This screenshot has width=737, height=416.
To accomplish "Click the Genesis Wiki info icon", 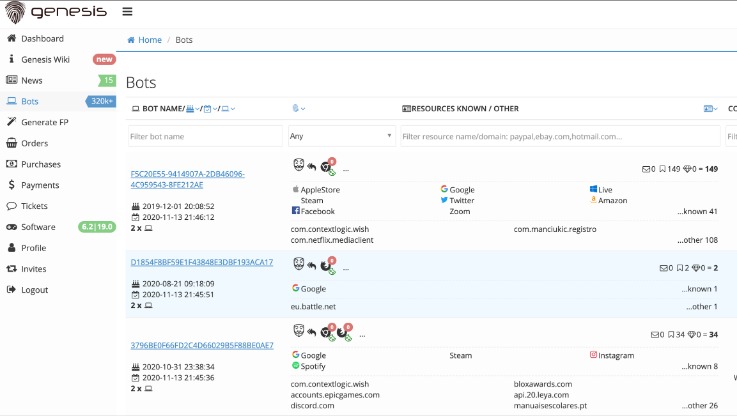I will [11, 59].
